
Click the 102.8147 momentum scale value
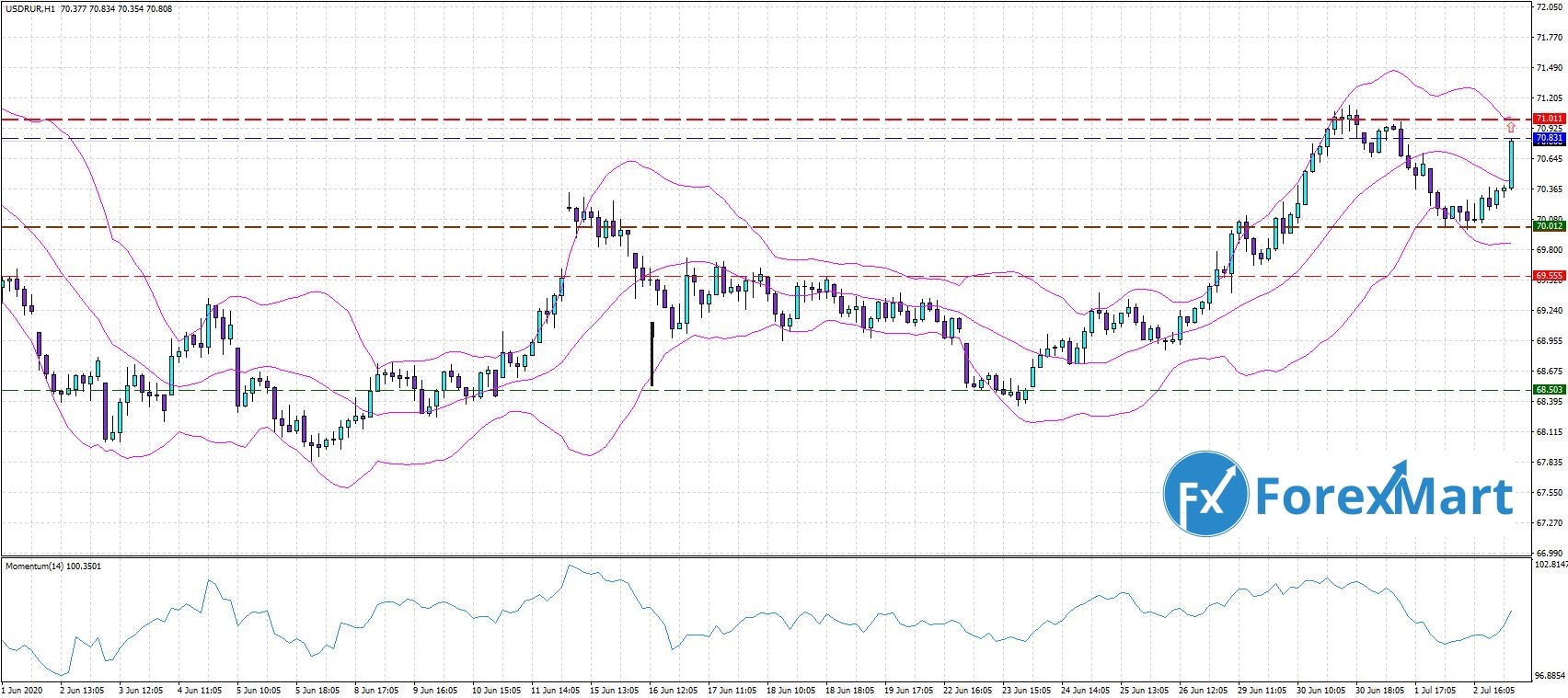[1550, 564]
